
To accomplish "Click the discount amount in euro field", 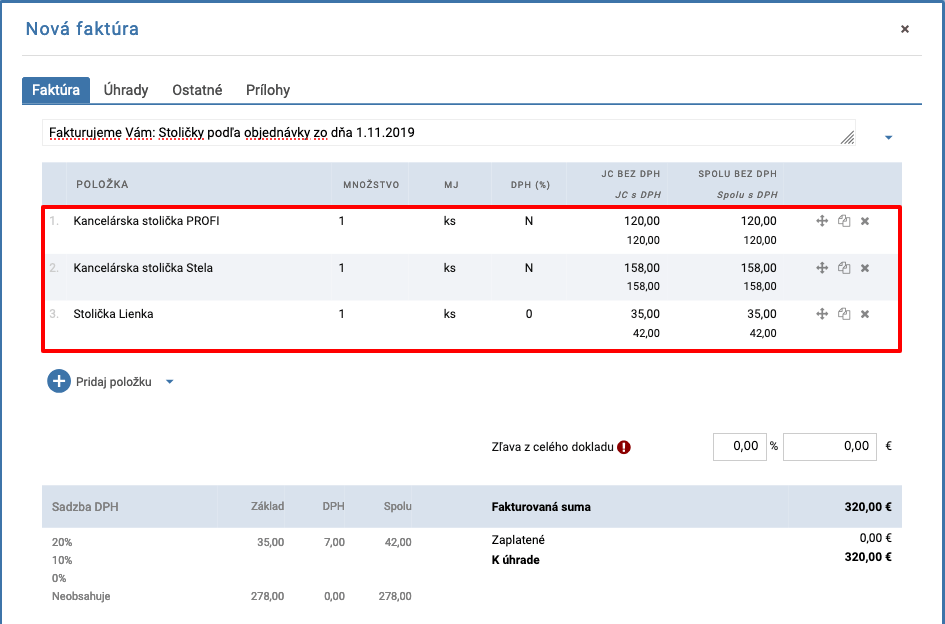I will tap(829, 447).
